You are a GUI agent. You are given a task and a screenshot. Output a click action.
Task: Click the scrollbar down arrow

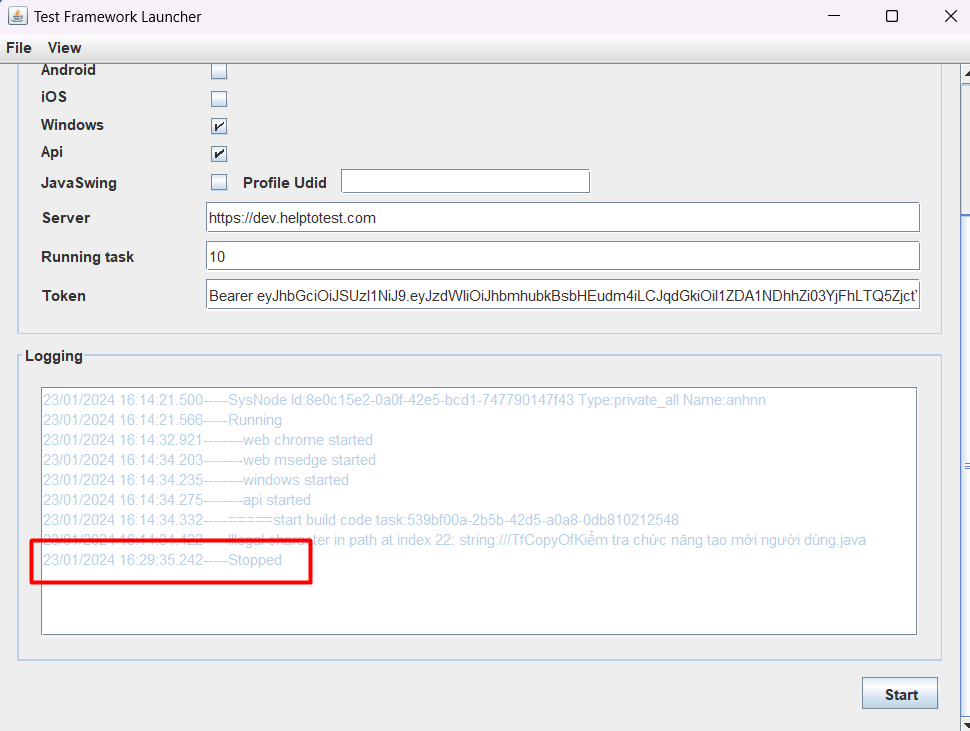[x=966, y=723]
